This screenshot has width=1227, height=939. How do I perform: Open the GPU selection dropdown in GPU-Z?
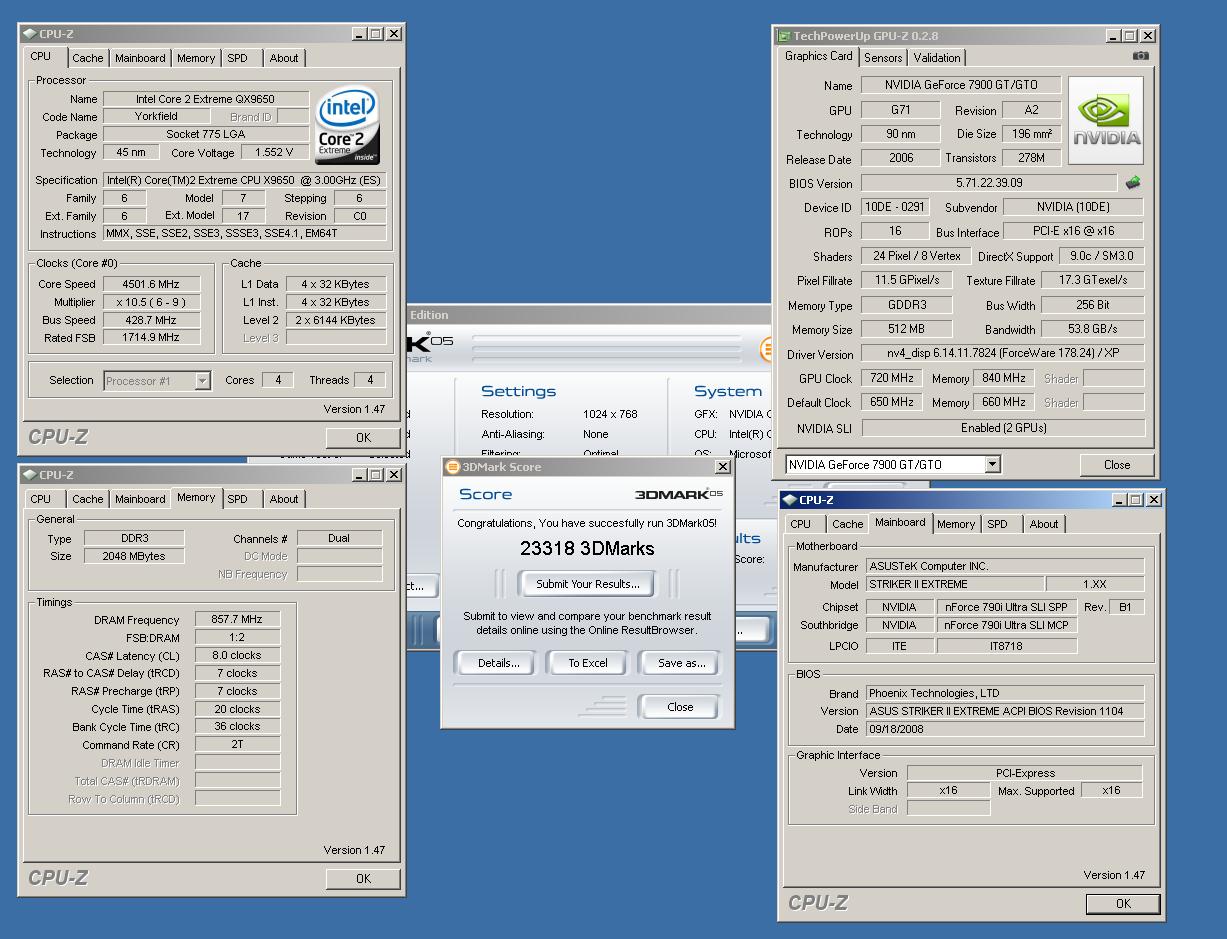point(992,464)
